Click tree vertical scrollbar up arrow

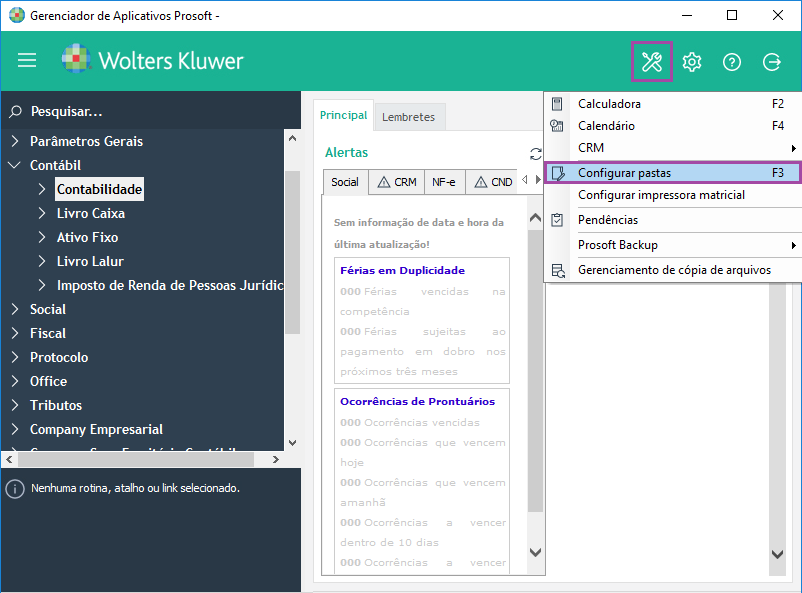pyautogui.click(x=293, y=138)
